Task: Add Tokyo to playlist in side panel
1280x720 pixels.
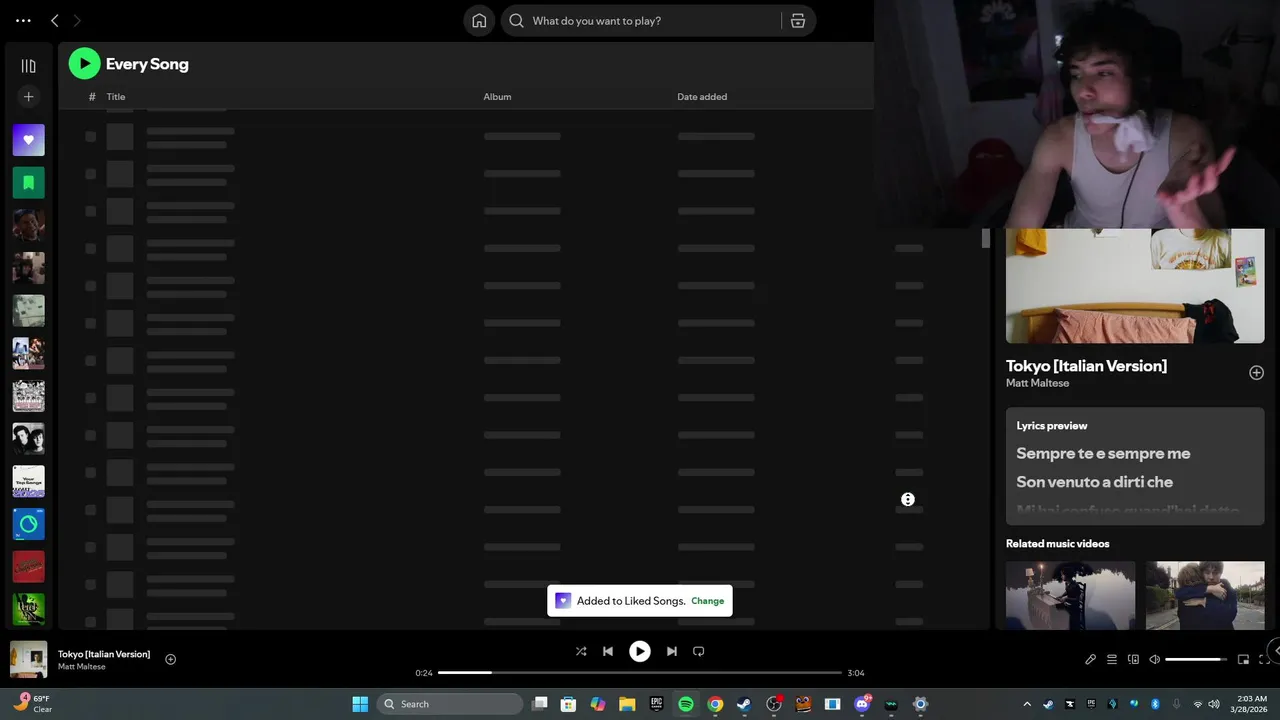Action: (1256, 372)
